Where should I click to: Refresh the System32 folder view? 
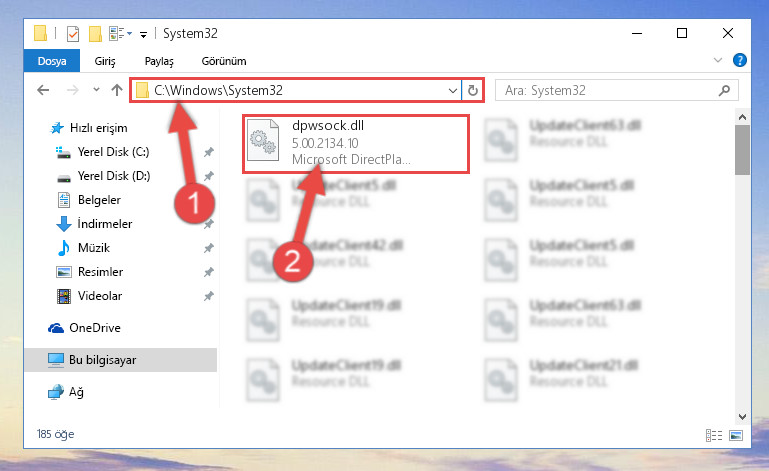pyautogui.click(x=473, y=90)
